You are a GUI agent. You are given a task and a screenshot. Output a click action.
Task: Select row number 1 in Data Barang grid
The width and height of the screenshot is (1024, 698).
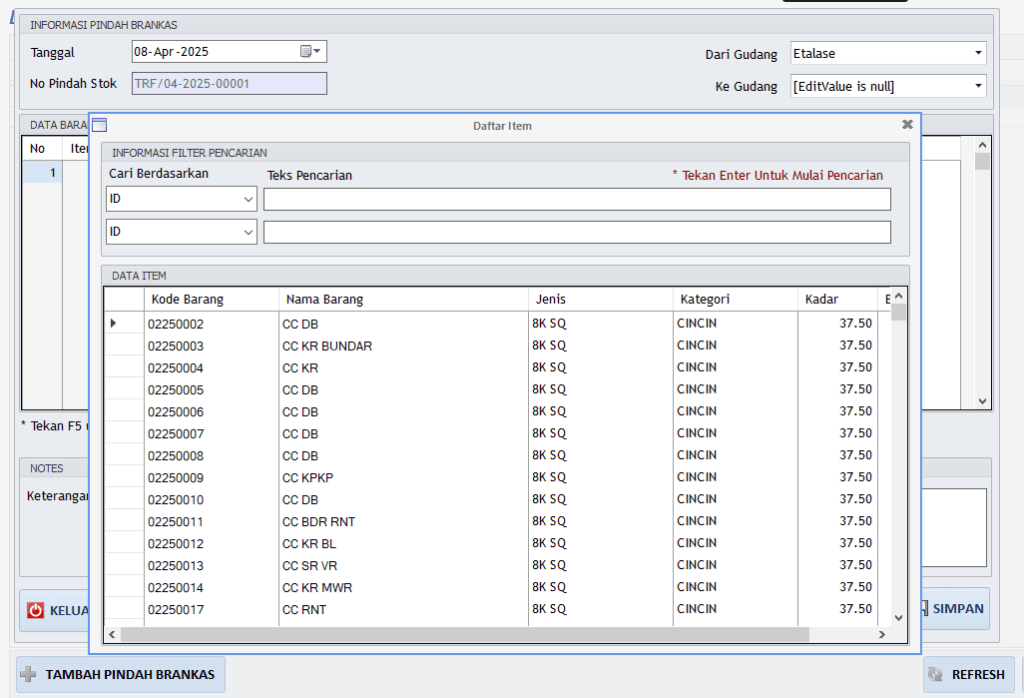(x=43, y=172)
